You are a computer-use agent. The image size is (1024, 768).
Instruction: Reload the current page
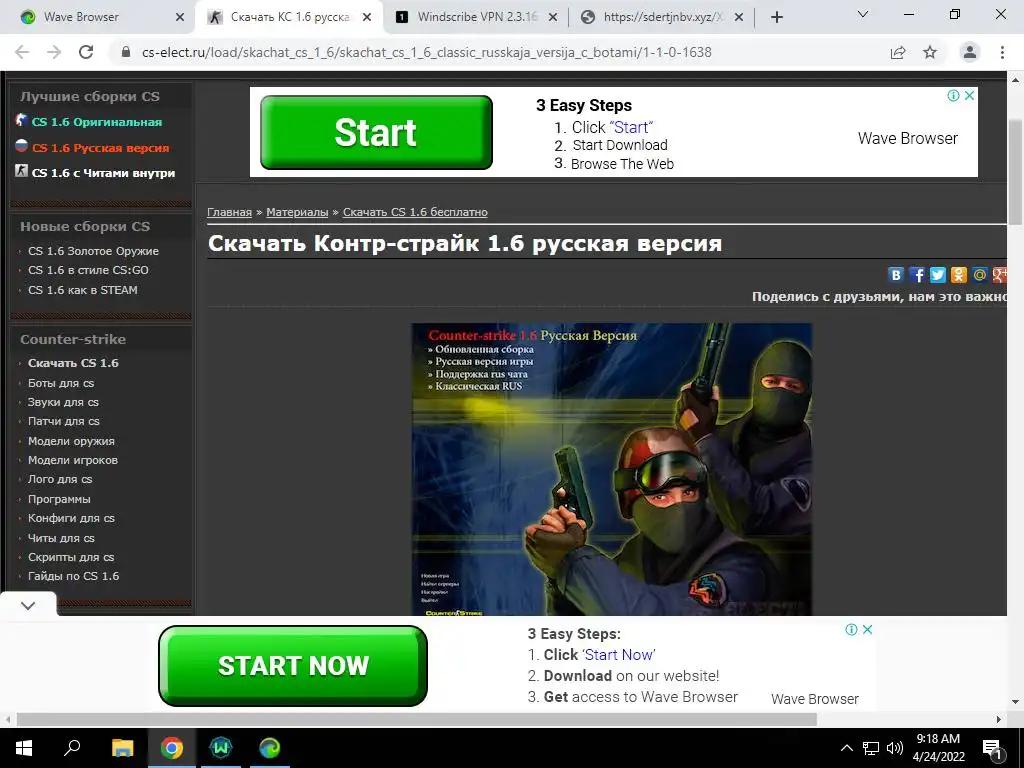point(86,52)
